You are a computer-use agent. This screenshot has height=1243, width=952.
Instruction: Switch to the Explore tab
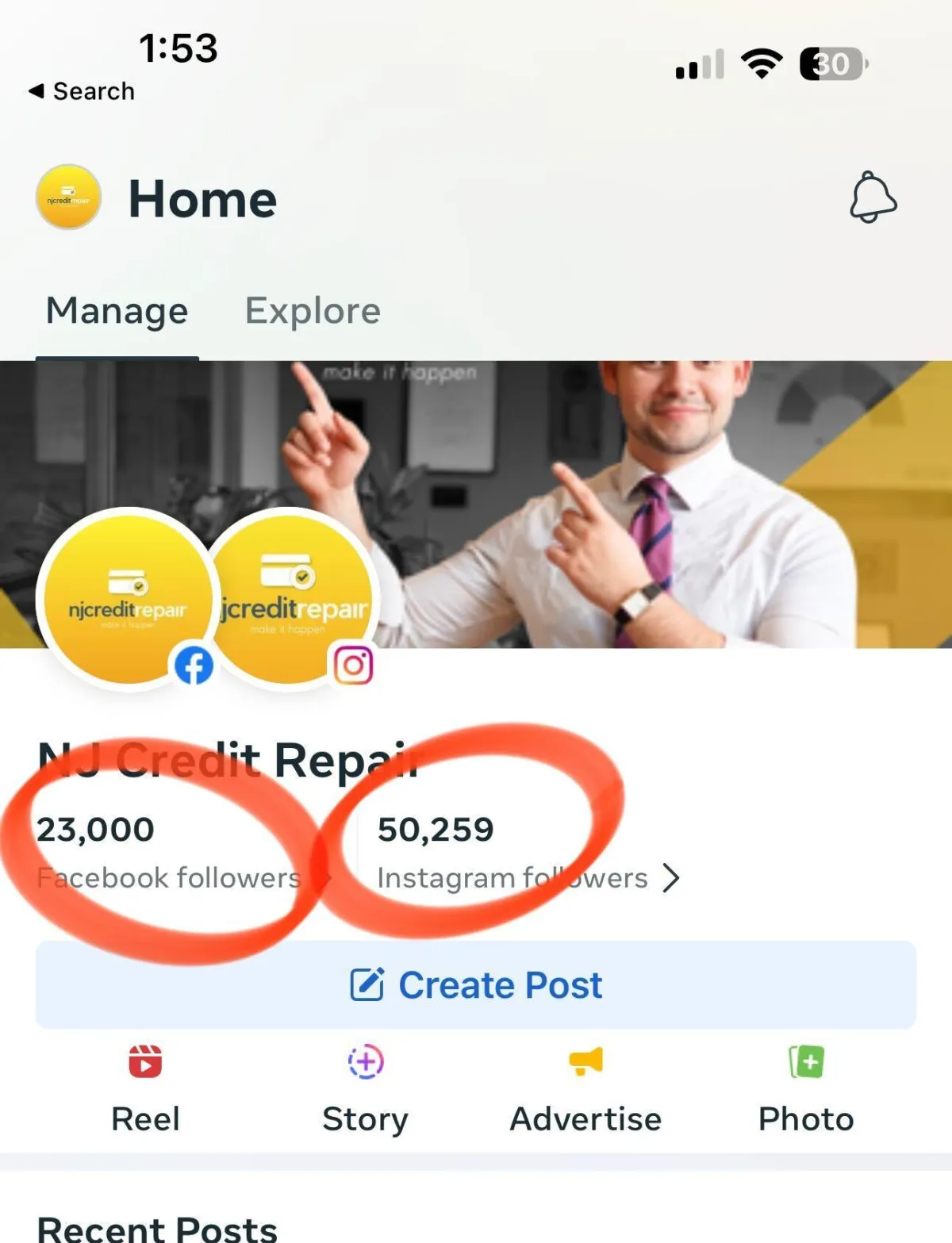[x=313, y=311]
